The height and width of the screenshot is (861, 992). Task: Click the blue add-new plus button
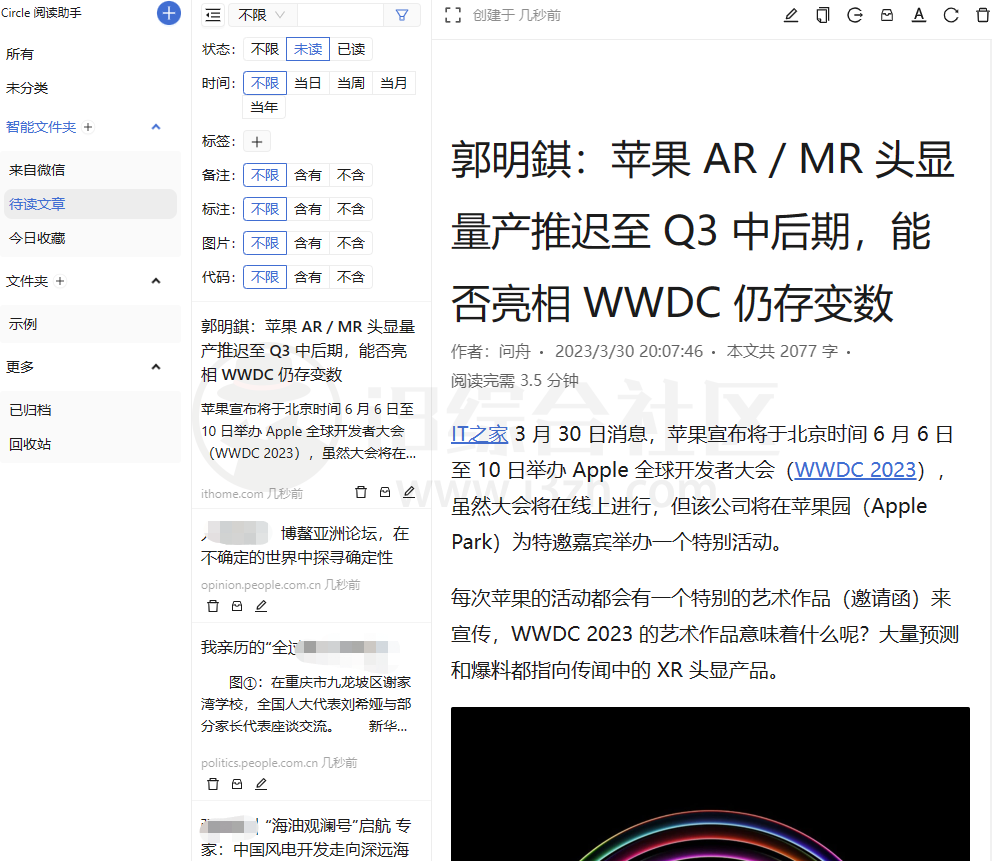168,13
